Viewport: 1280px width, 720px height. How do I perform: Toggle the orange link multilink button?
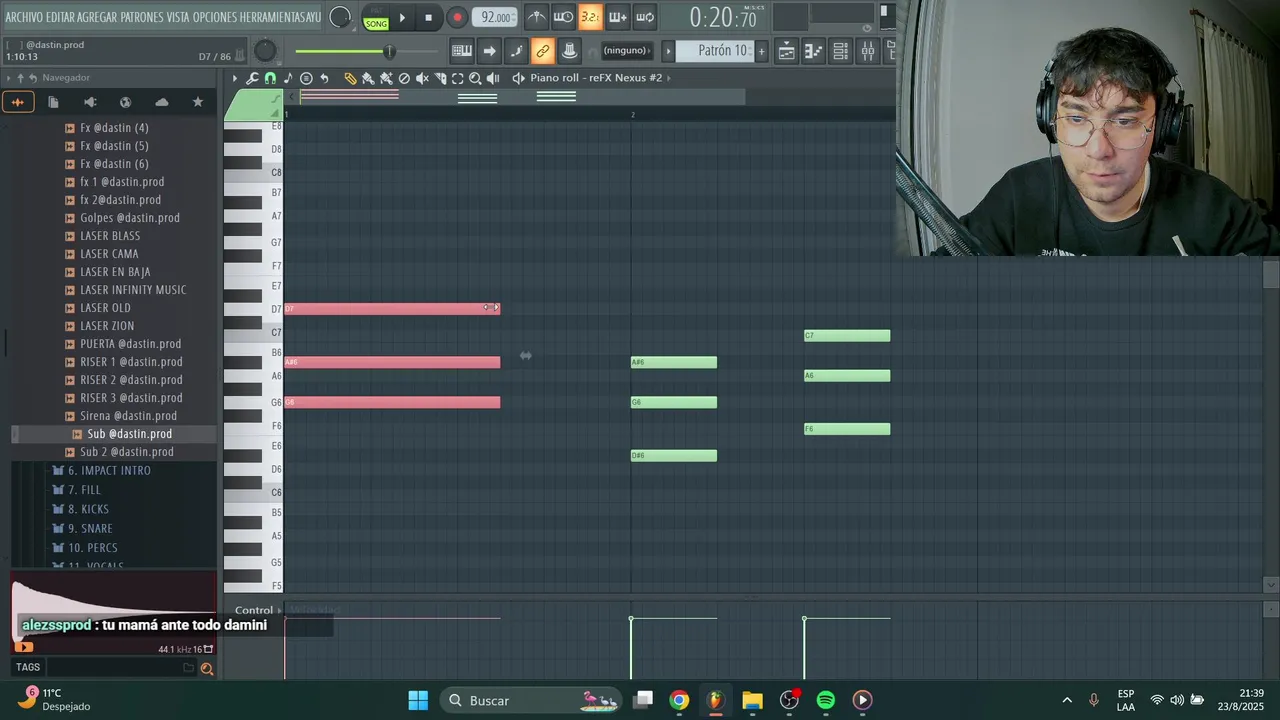pyautogui.click(x=542, y=51)
